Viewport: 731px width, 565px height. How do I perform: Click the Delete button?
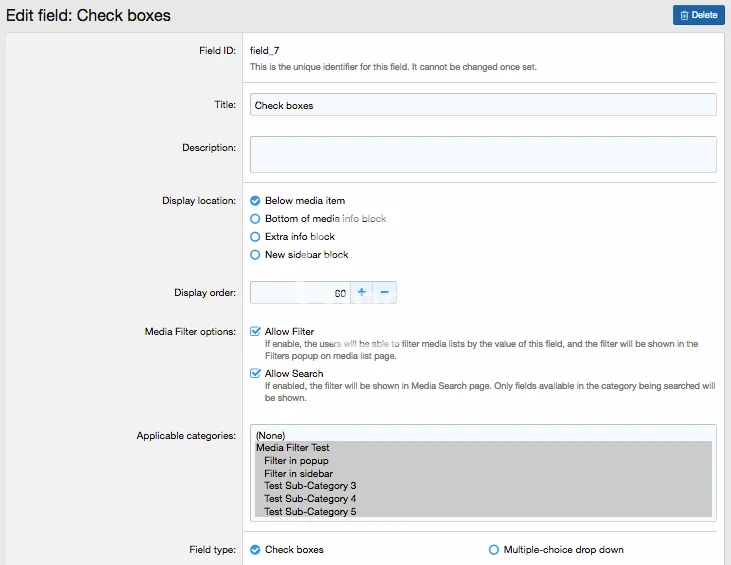698,15
